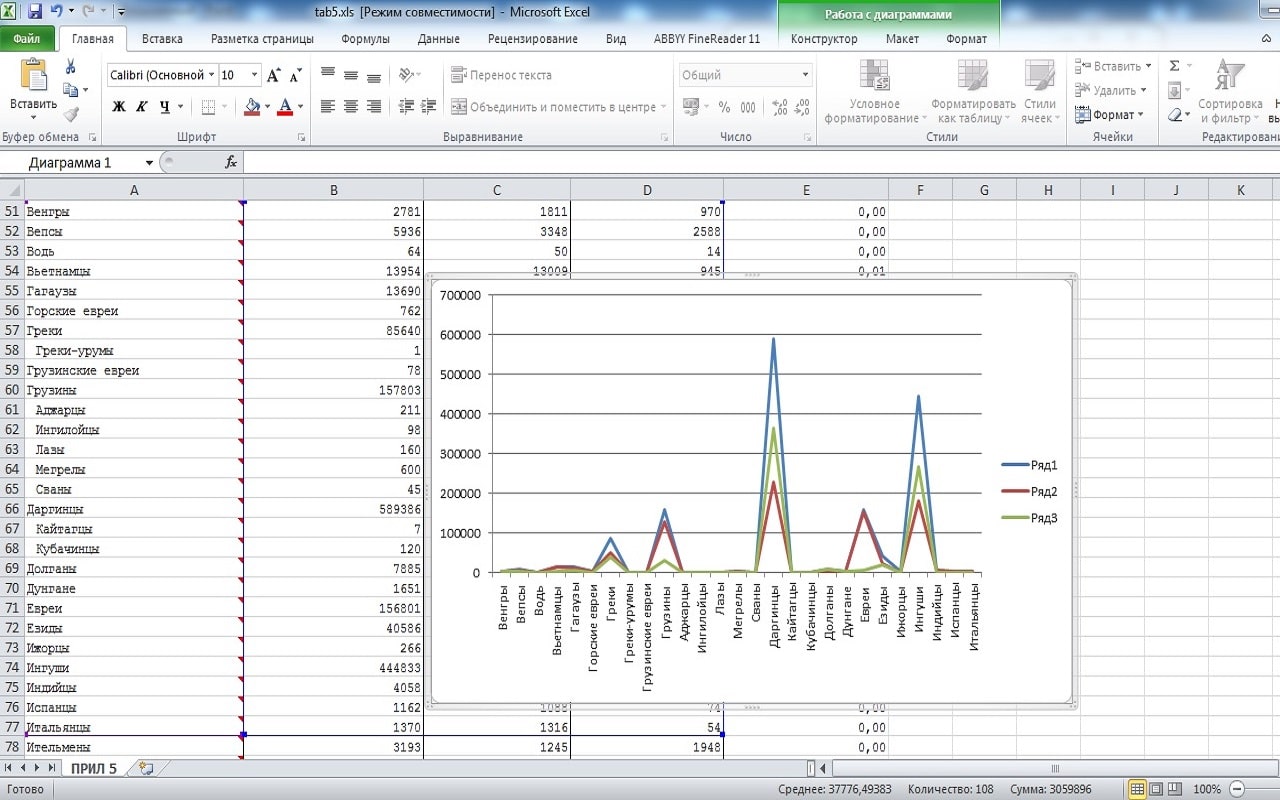The width and height of the screenshot is (1280, 800).
Task: Open the Конструктор chart tab
Action: [x=824, y=39]
